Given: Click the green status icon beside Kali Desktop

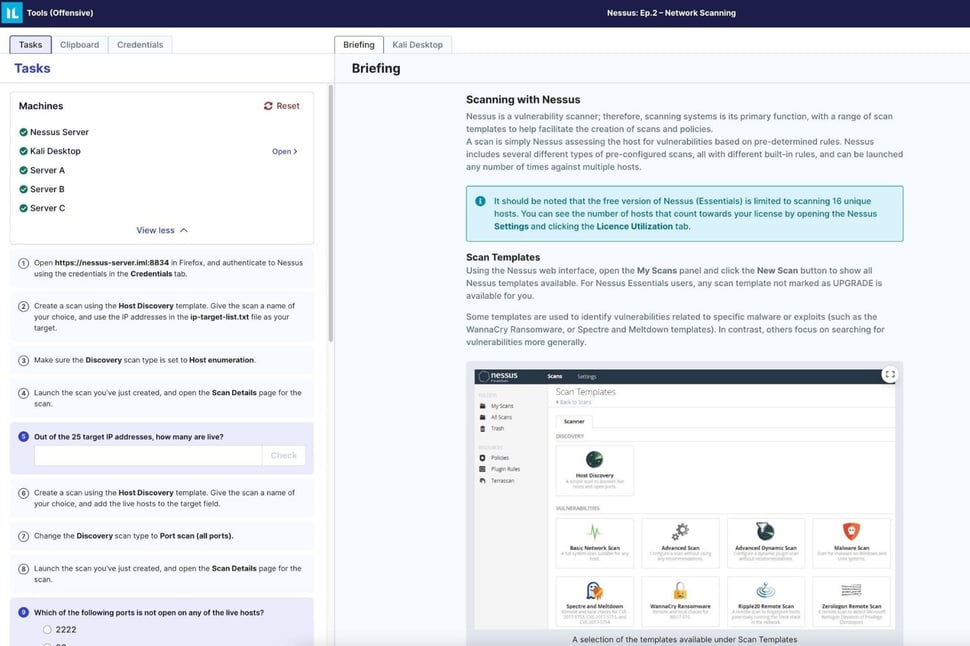Looking at the screenshot, I should coord(24,151).
